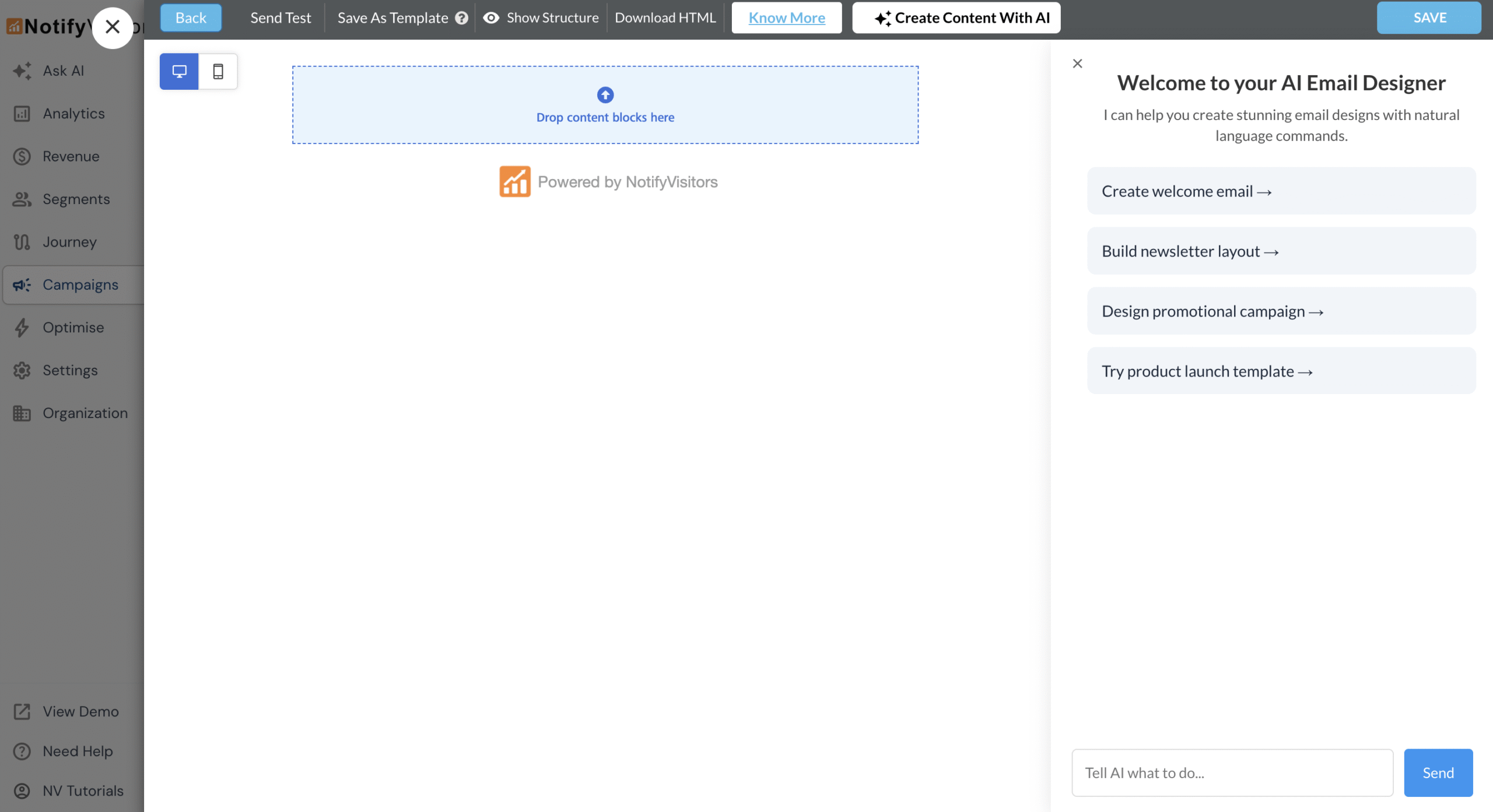This screenshot has width=1493, height=812.
Task: Switch to mobile preview mode
Action: [x=219, y=71]
